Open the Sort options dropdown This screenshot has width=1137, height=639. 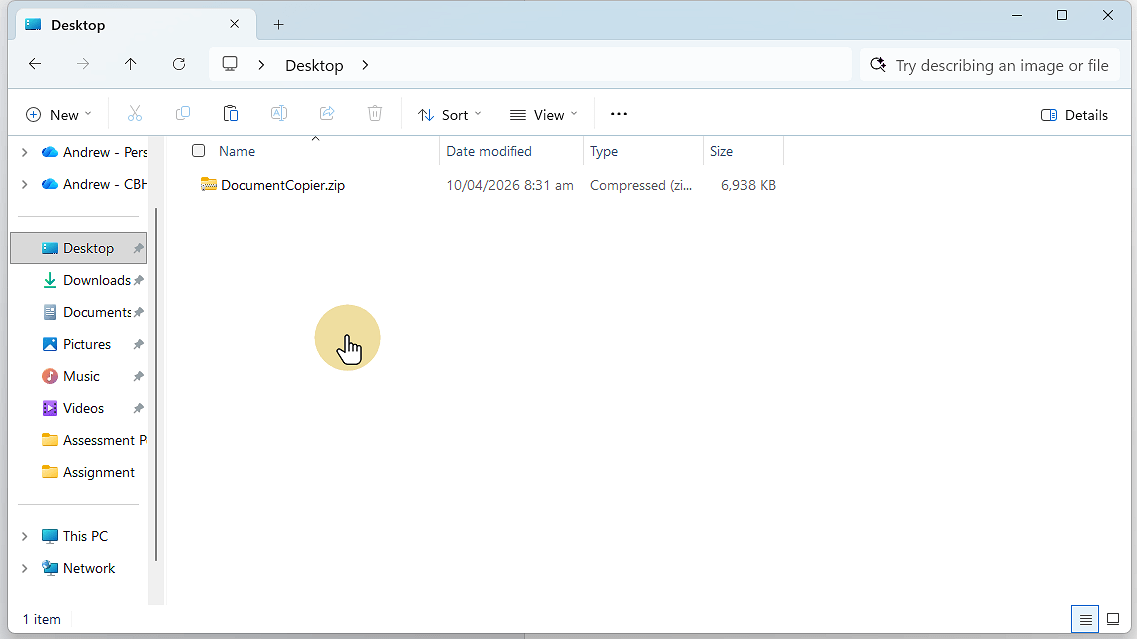(449, 114)
